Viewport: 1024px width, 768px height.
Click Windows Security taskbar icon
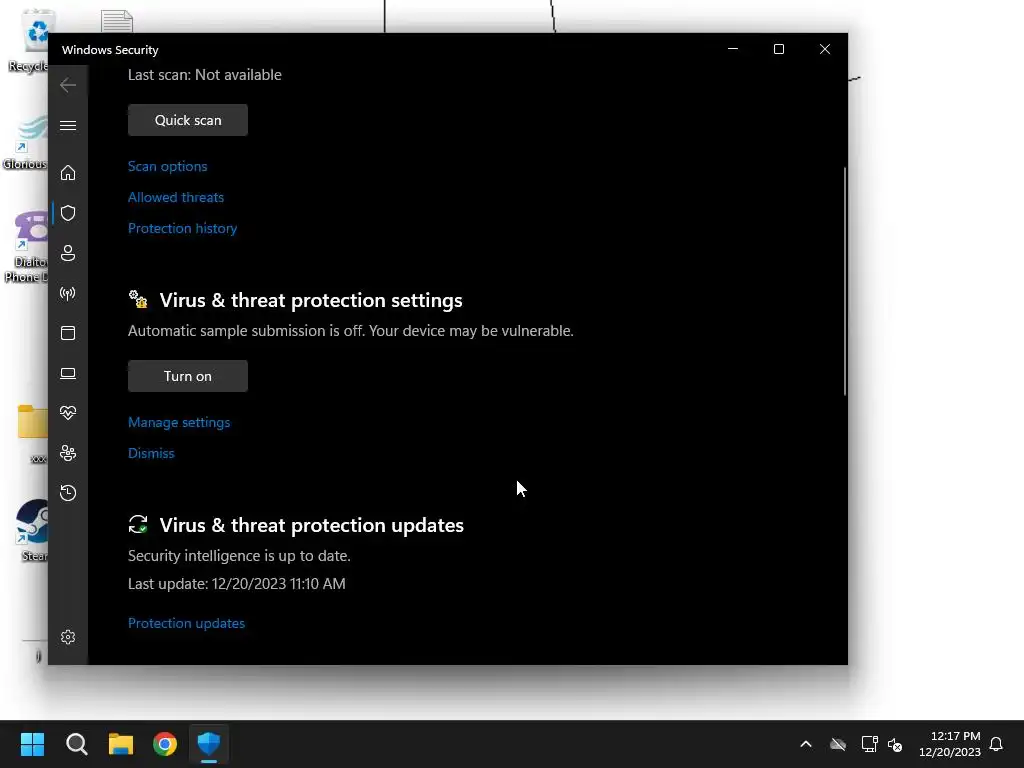tap(209, 744)
